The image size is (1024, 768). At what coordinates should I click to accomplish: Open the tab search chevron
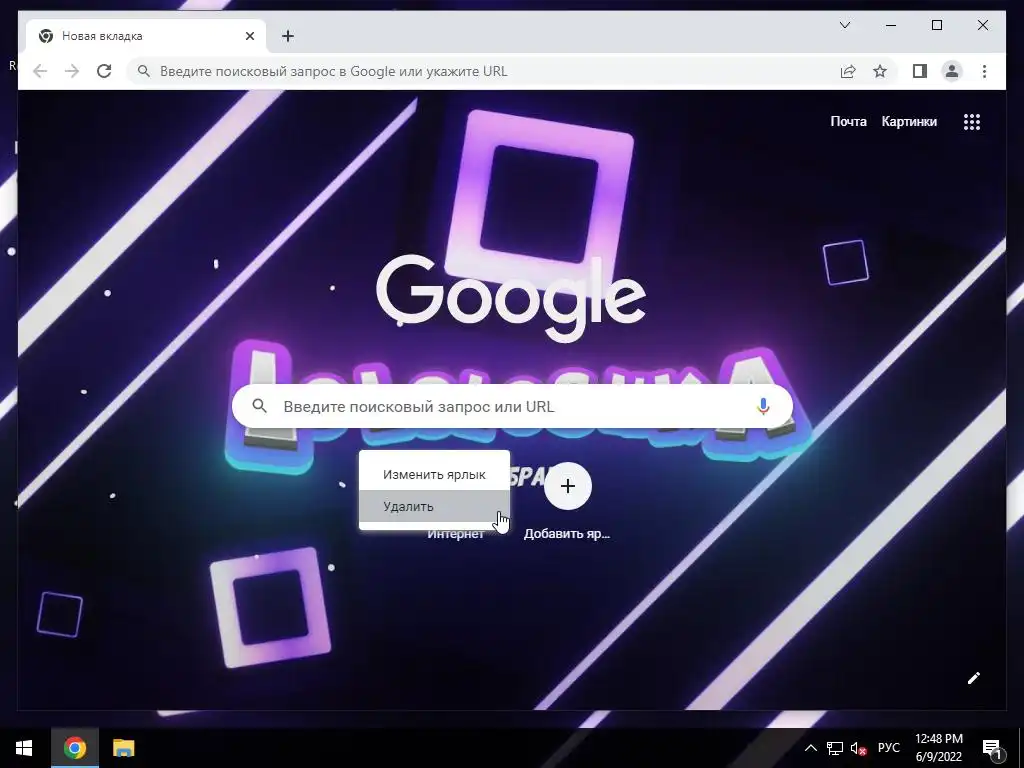(x=844, y=25)
